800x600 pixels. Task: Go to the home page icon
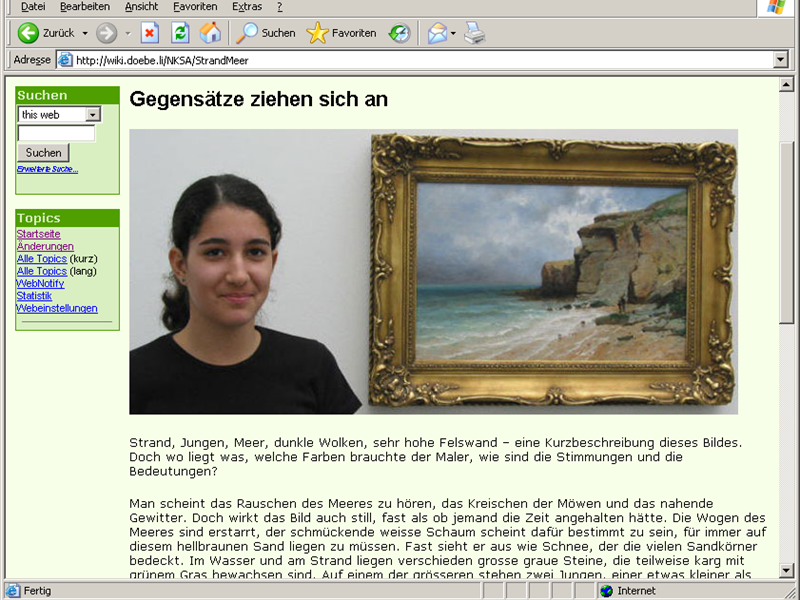click(210, 33)
